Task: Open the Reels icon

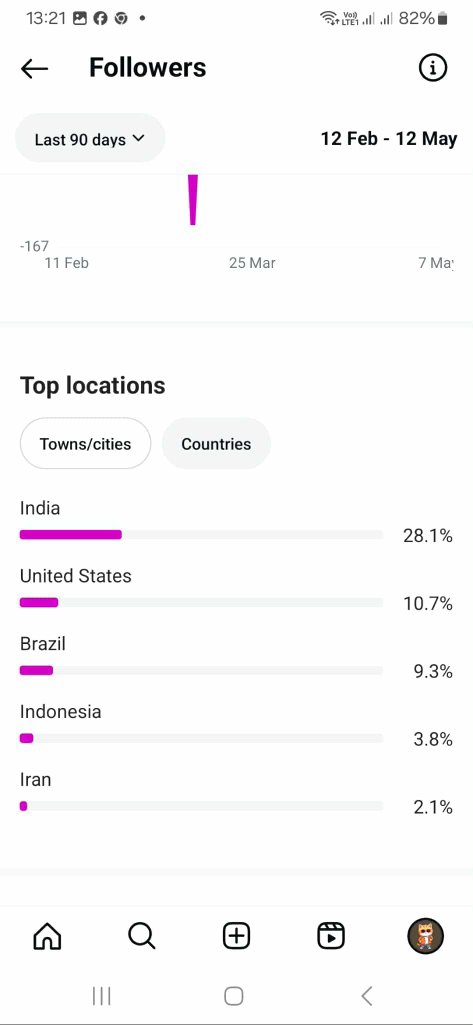Action: coord(331,935)
